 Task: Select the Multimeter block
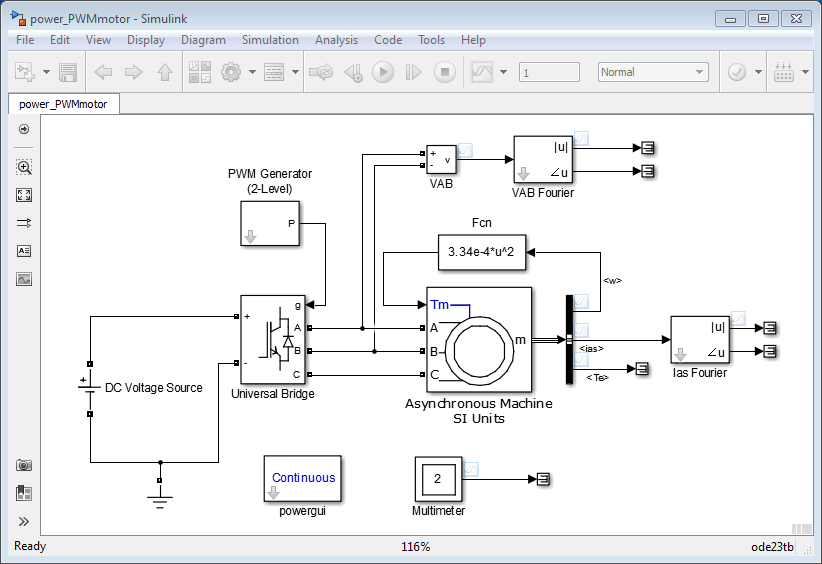(438, 479)
